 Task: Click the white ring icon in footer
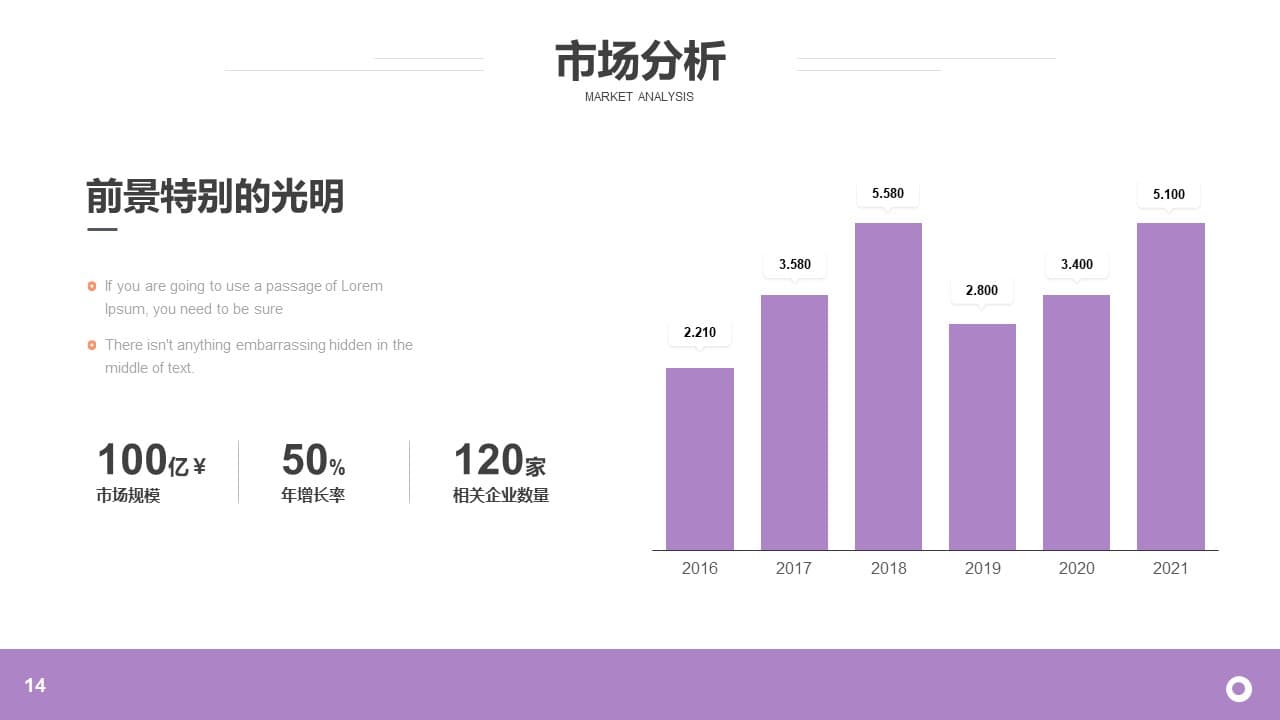tap(1239, 688)
